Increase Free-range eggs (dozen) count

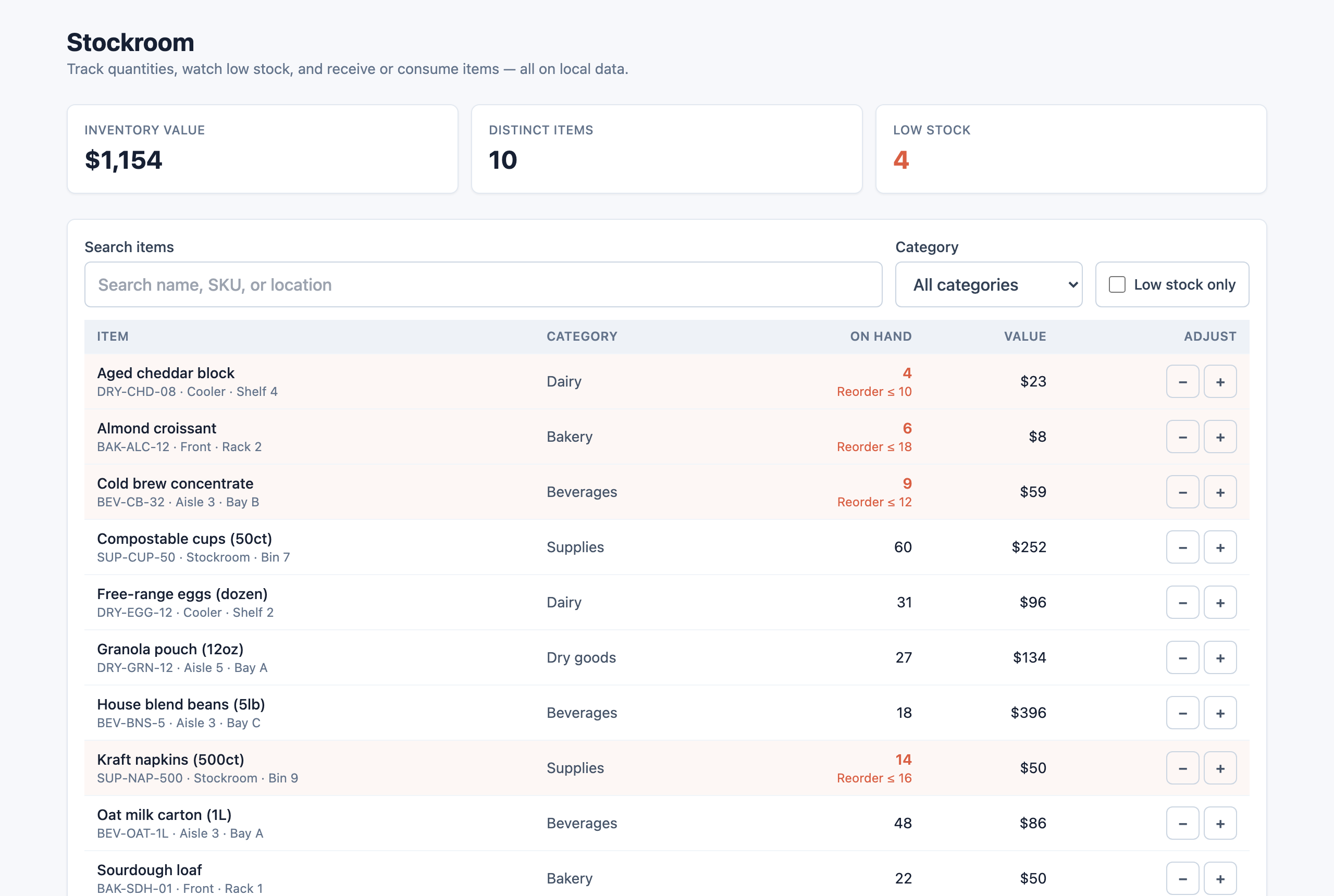click(x=1220, y=603)
